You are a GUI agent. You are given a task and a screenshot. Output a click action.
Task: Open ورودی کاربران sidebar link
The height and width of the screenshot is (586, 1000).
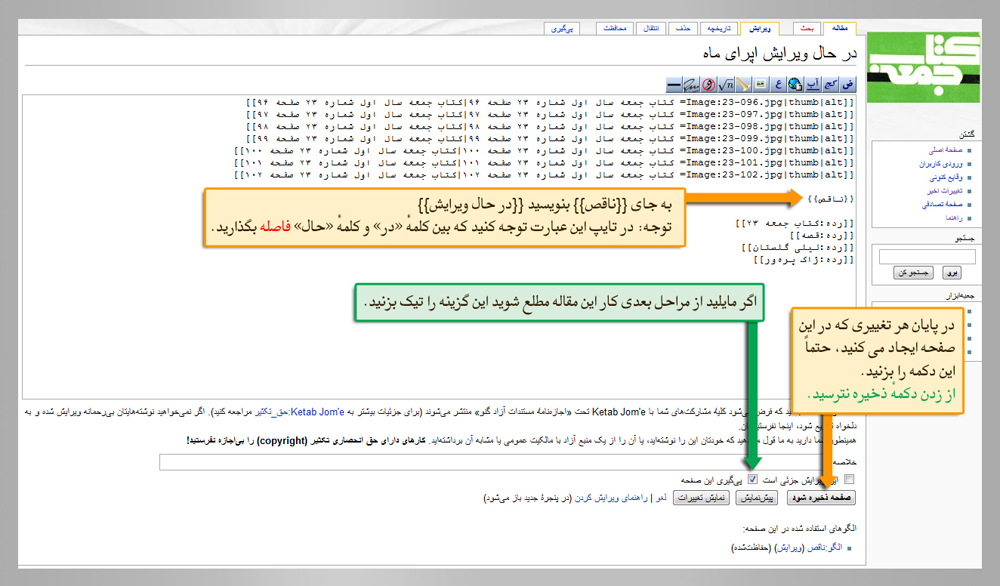[940, 164]
